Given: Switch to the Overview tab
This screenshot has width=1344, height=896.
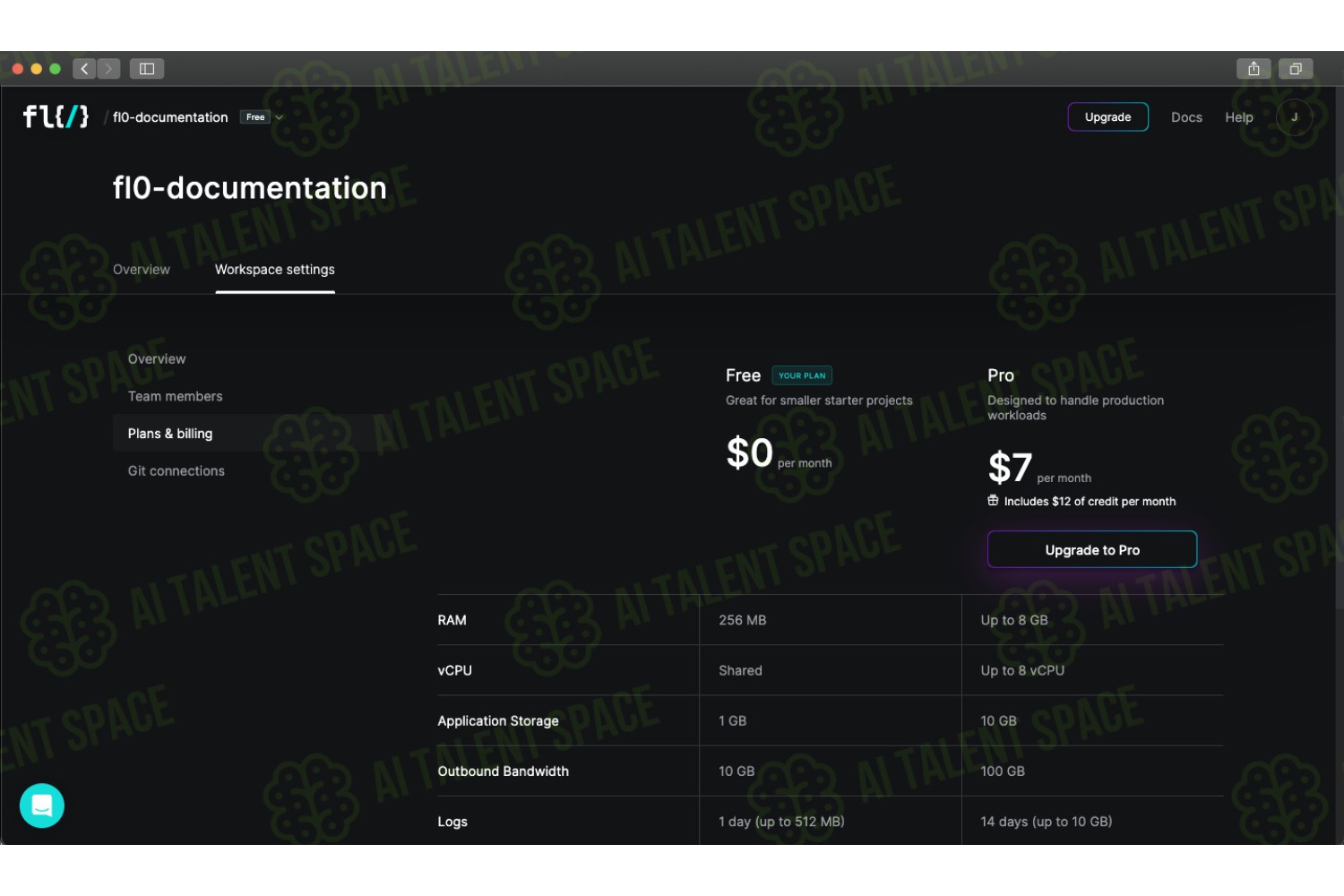Looking at the screenshot, I should 142,270.
